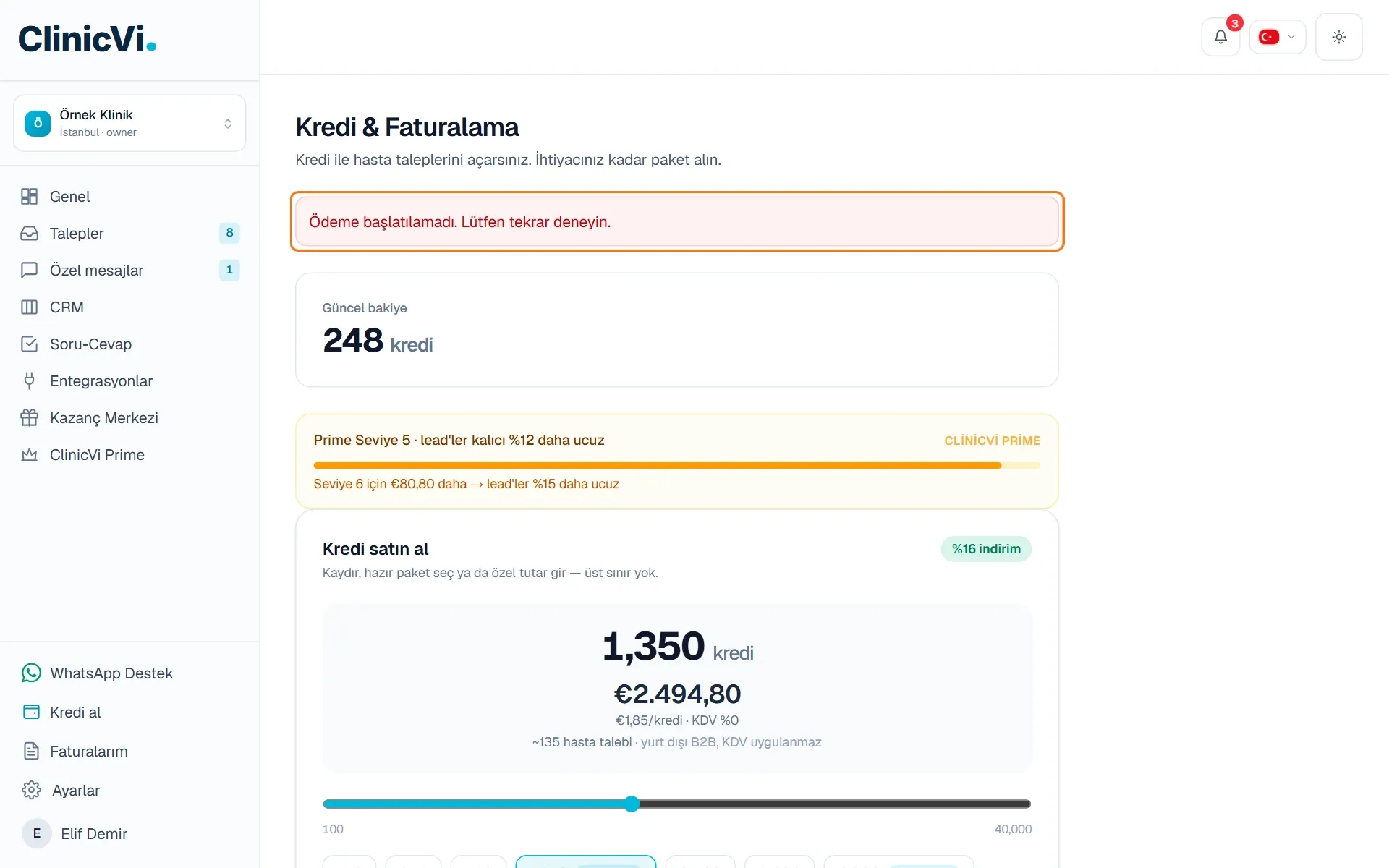
Task: Open the notifications bell
Action: coord(1220,37)
